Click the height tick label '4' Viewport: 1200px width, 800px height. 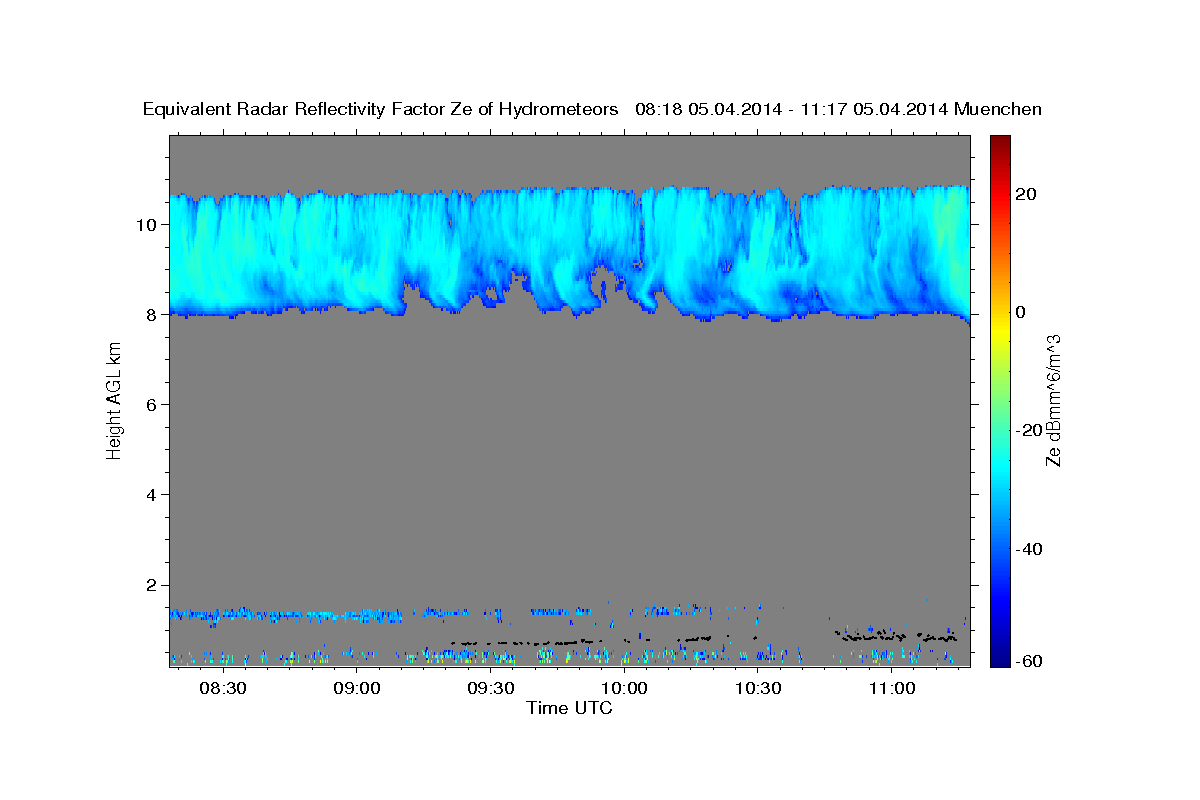click(x=153, y=495)
